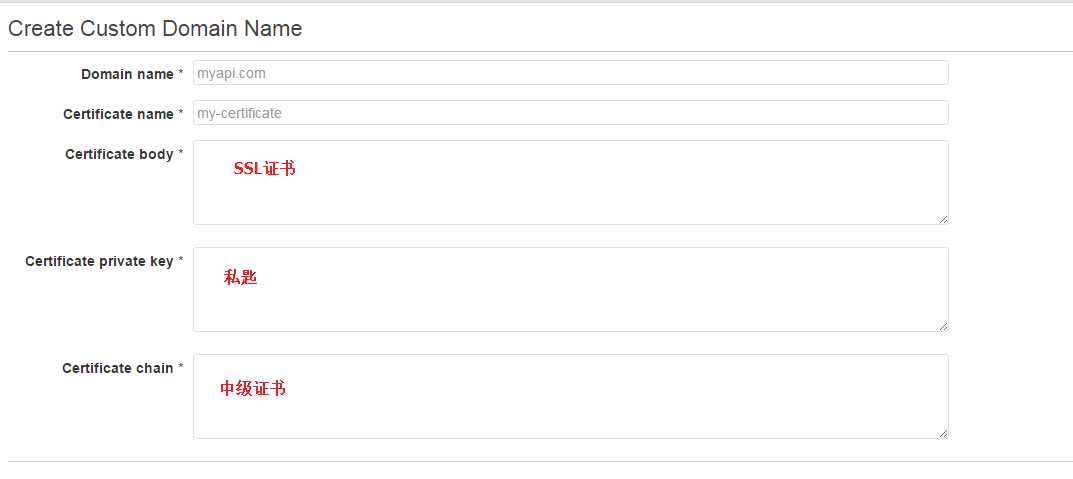Click the Certificate body resize grip
Image resolution: width=1073 pixels, height=479 pixels.
click(x=943, y=219)
